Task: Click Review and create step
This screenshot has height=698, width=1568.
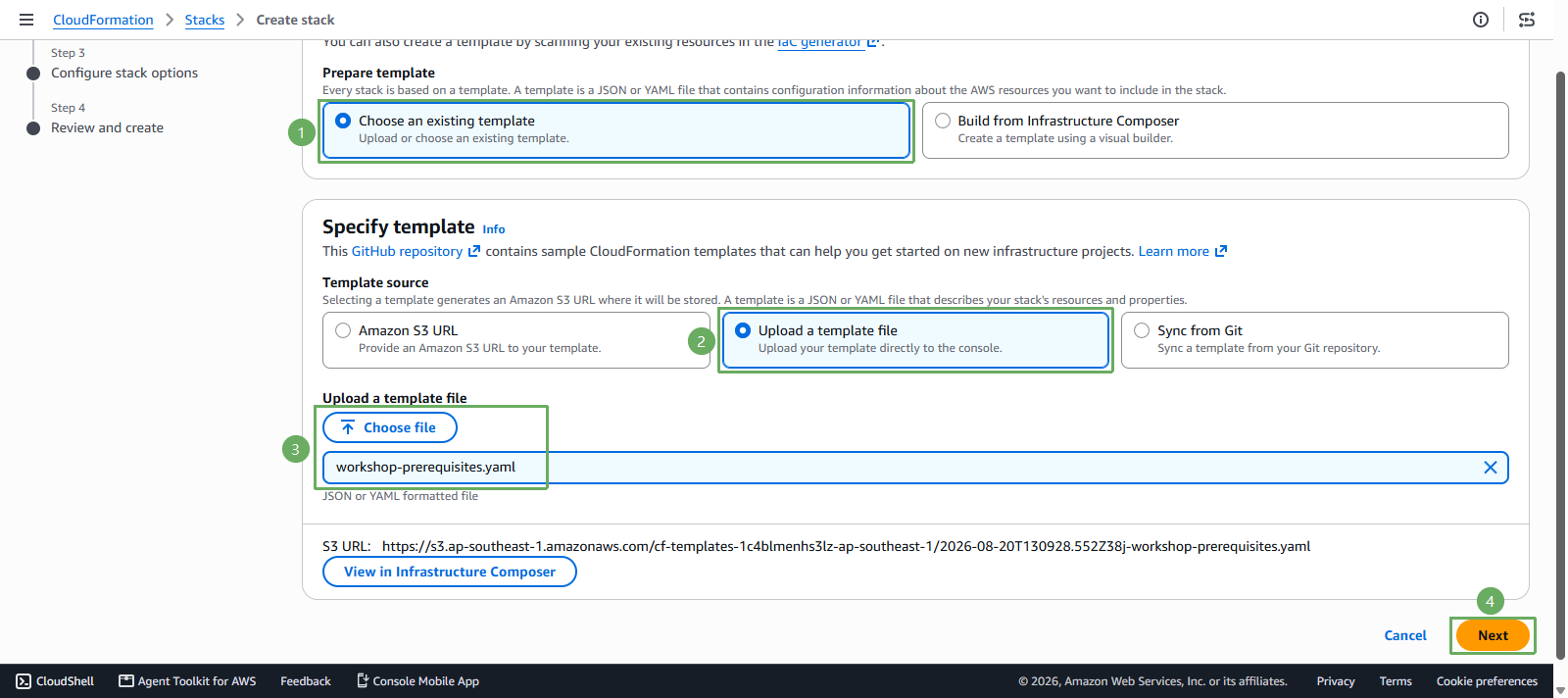Action: 107,127
